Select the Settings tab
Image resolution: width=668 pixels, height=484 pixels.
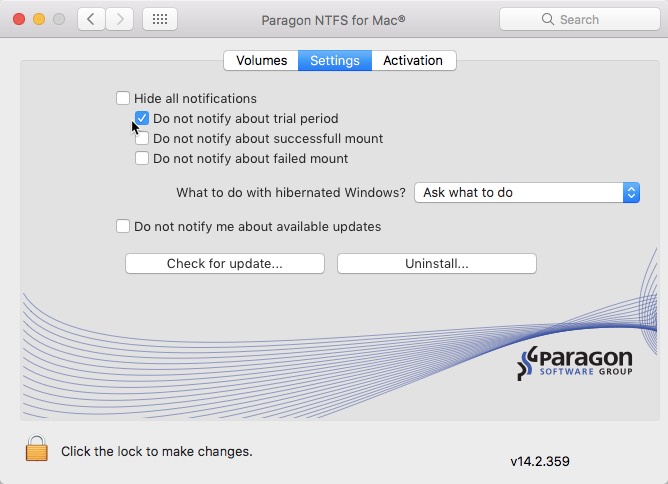pyautogui.click(x=334, y=60)
